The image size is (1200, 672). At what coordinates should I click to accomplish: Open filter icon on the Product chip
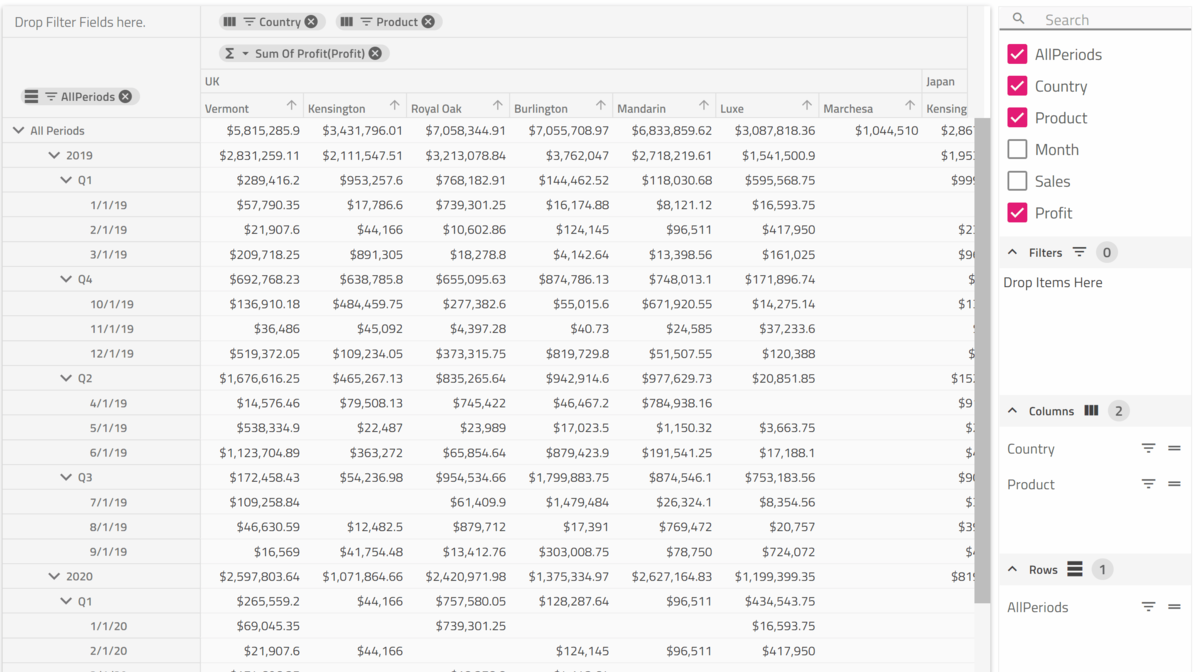(x=367, y=22)
